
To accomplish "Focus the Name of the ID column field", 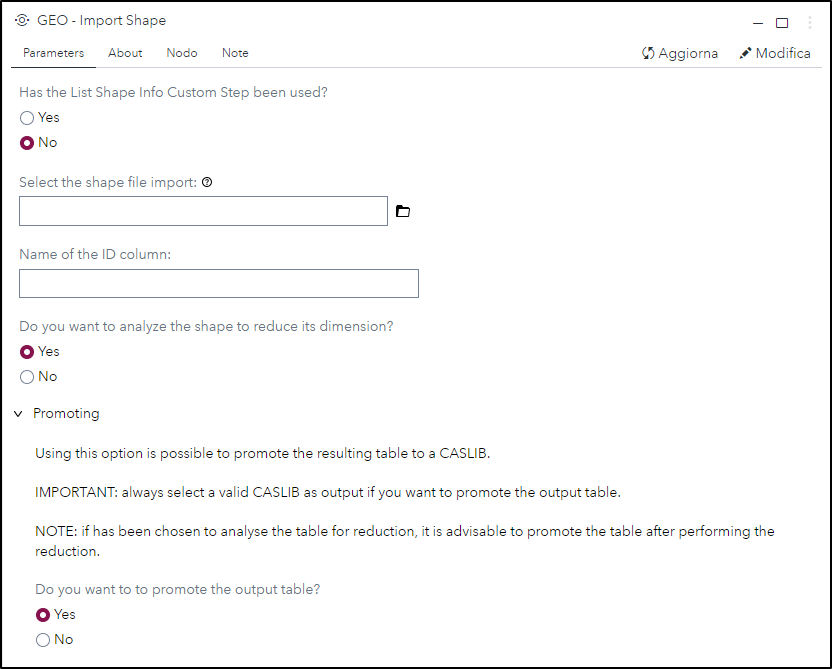I will pyautogui.click(x=219, y=283).
